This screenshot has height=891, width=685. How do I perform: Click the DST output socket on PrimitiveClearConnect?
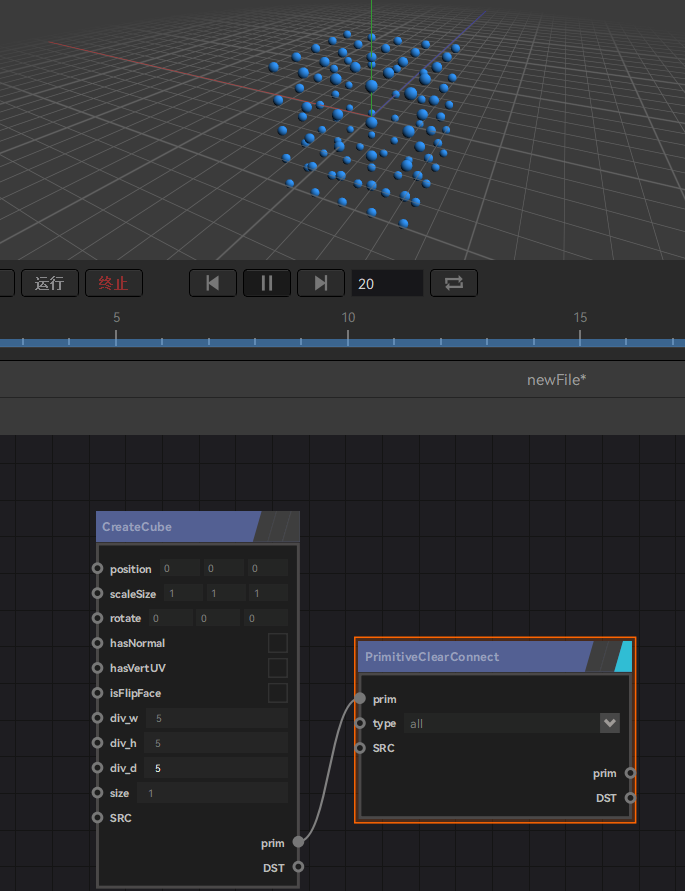point(630,798)
